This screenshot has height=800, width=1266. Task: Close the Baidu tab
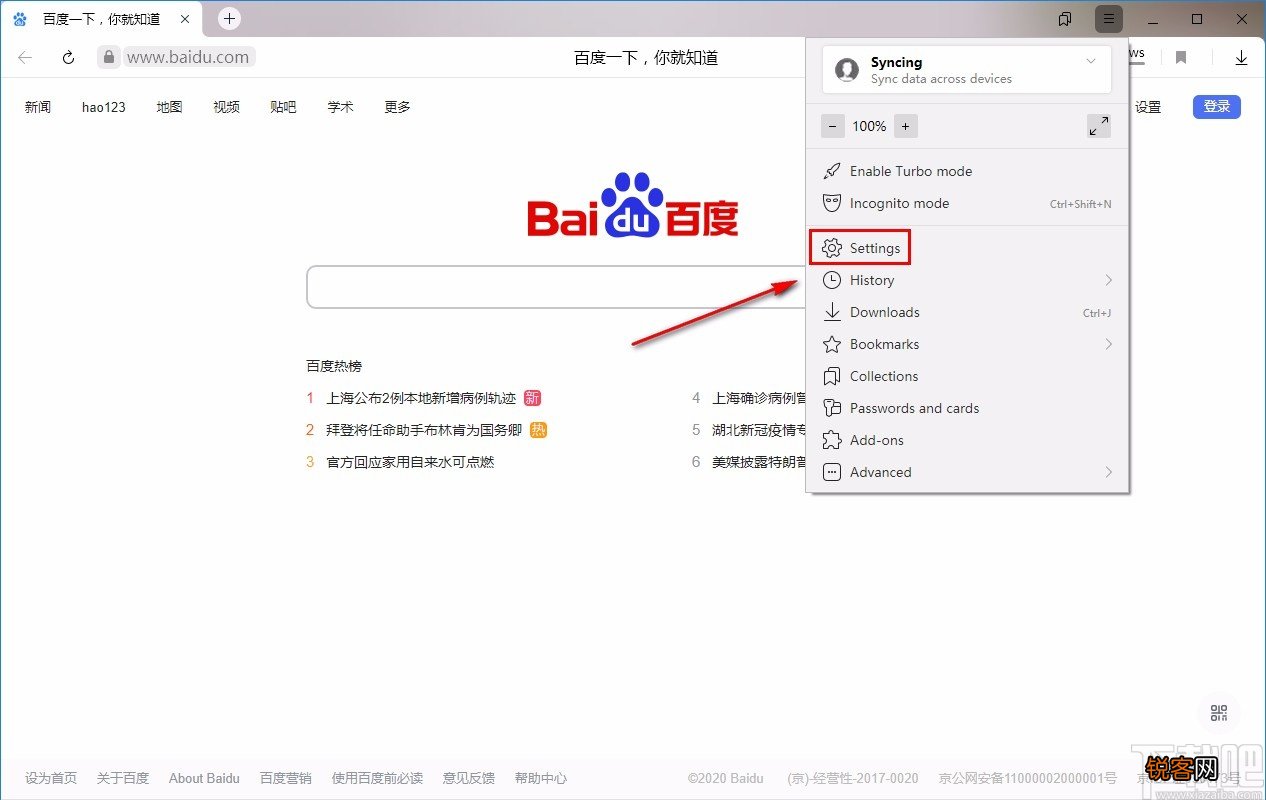(x=185, y=19)
